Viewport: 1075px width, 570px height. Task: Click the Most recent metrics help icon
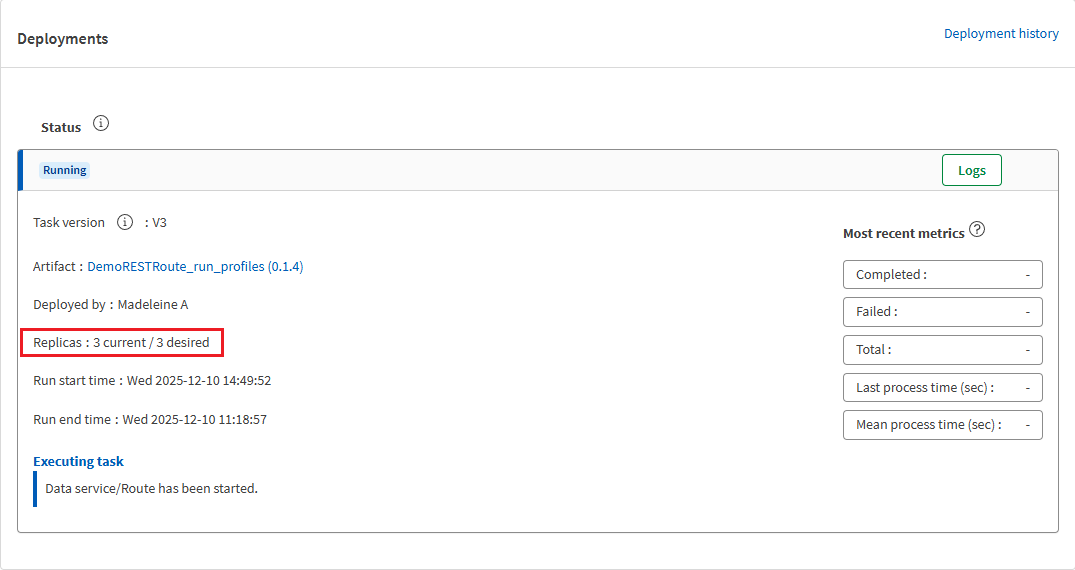tap(977, 230)
